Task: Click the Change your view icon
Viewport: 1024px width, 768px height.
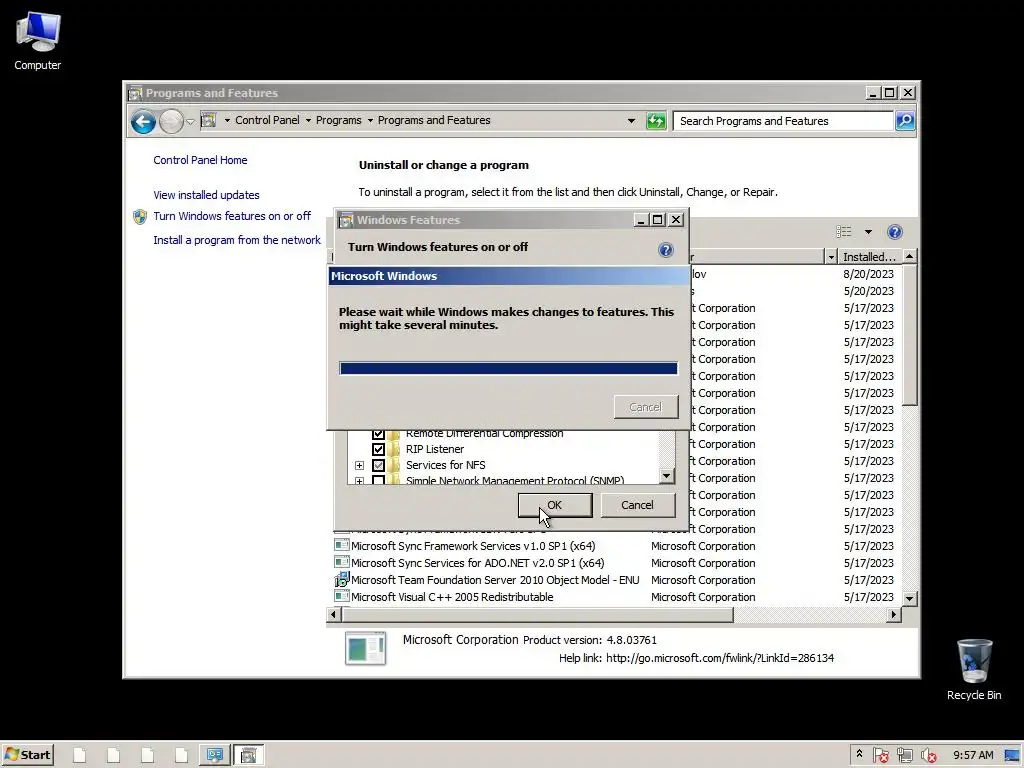Action: coord(844,232)
